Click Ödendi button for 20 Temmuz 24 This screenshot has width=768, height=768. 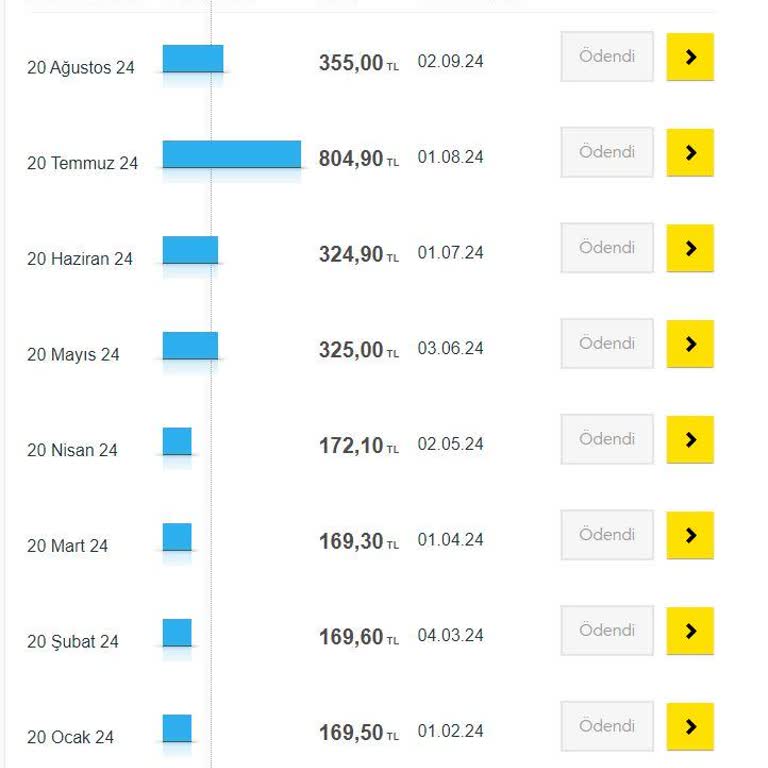(607, 153)
